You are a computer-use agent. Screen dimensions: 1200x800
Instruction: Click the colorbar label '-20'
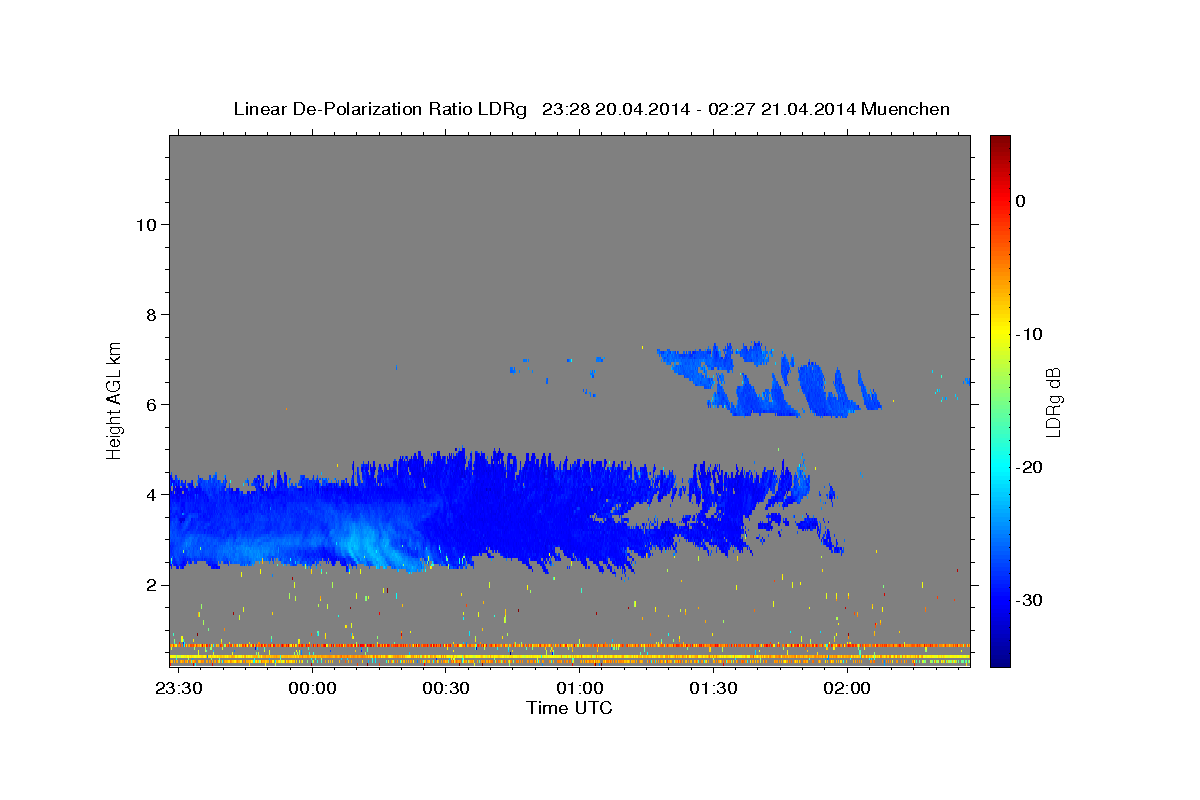click(1029, 467)
